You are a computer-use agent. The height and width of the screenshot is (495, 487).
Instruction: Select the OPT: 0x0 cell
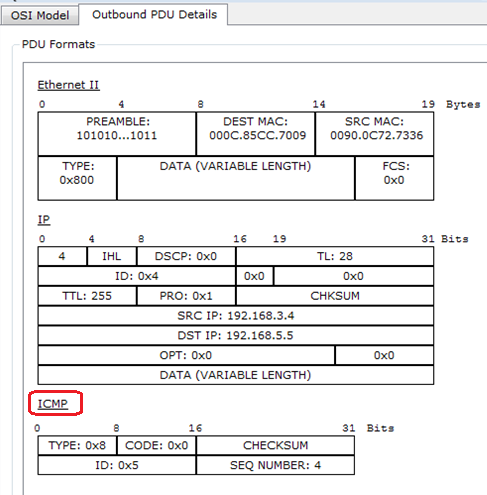pos(186,355)
